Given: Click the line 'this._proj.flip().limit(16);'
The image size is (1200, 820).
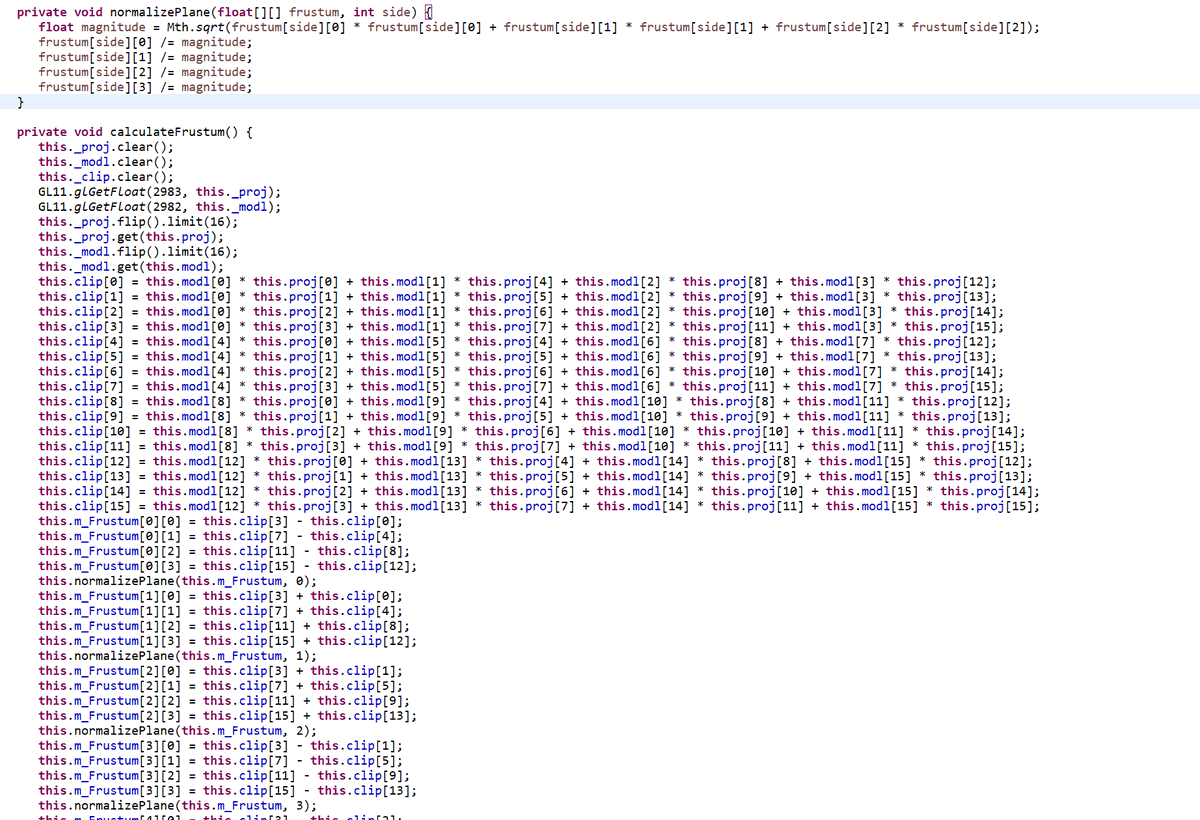Looking at the screenshot, I should (x=138, y=222).
